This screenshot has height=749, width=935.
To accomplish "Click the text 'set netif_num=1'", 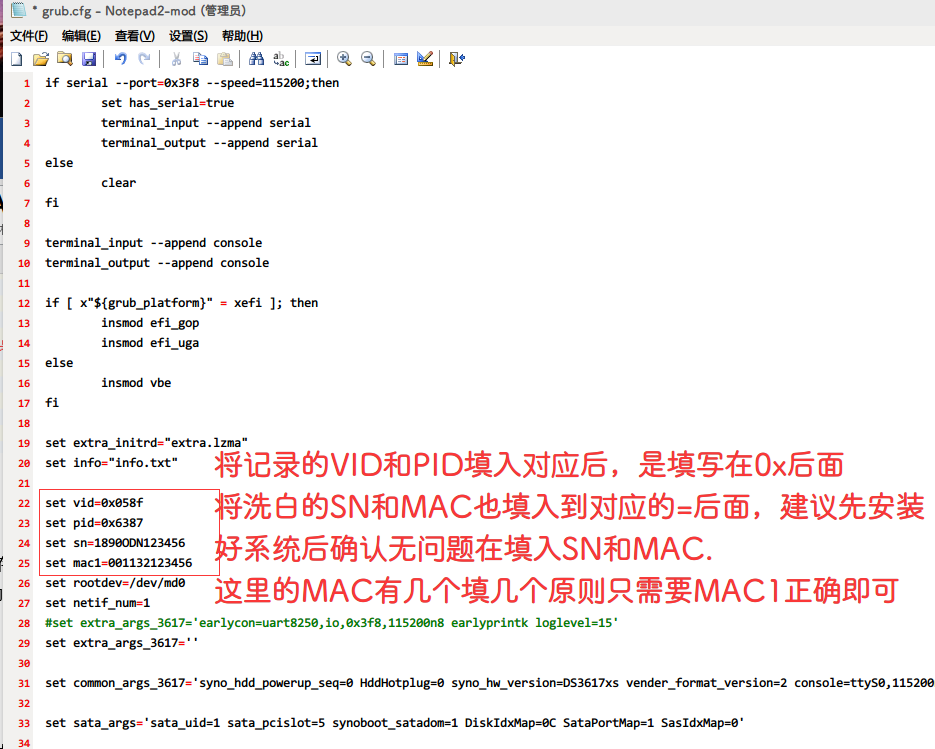I will pyautogui.click(x=98, y=603).
